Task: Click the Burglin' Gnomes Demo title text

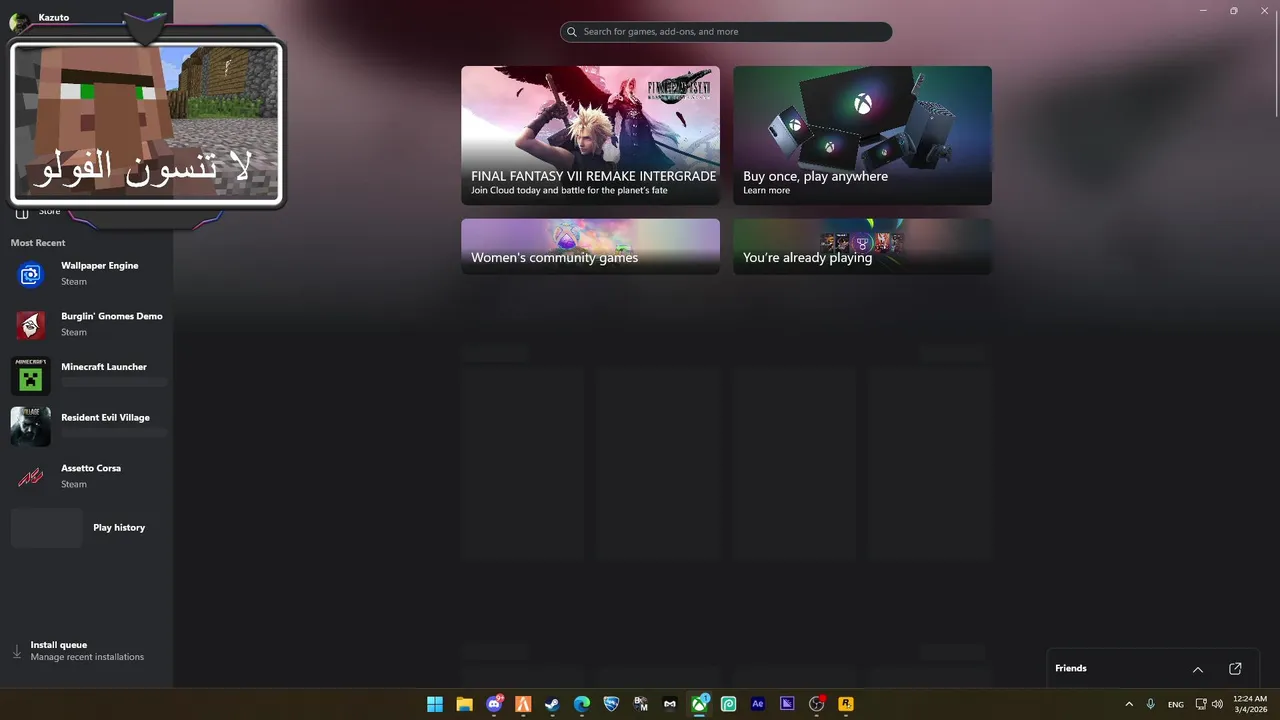Action: pos(112,316)
